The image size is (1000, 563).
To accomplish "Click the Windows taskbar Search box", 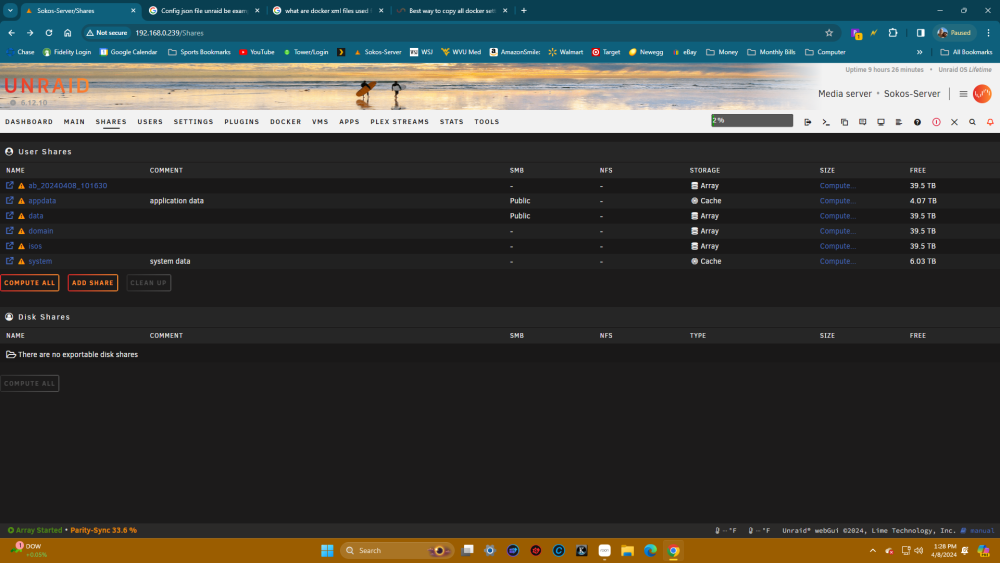I will click(397, 551).
